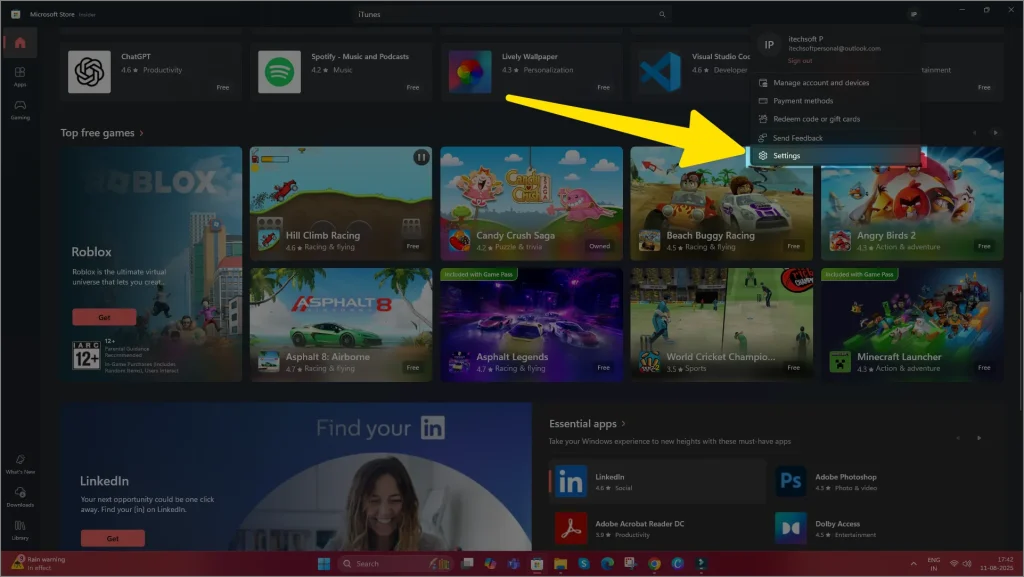Click the back arrow on the Essential apps carousel
Image resolution: width=1024 pixels, height=577 pixels.
957,437
